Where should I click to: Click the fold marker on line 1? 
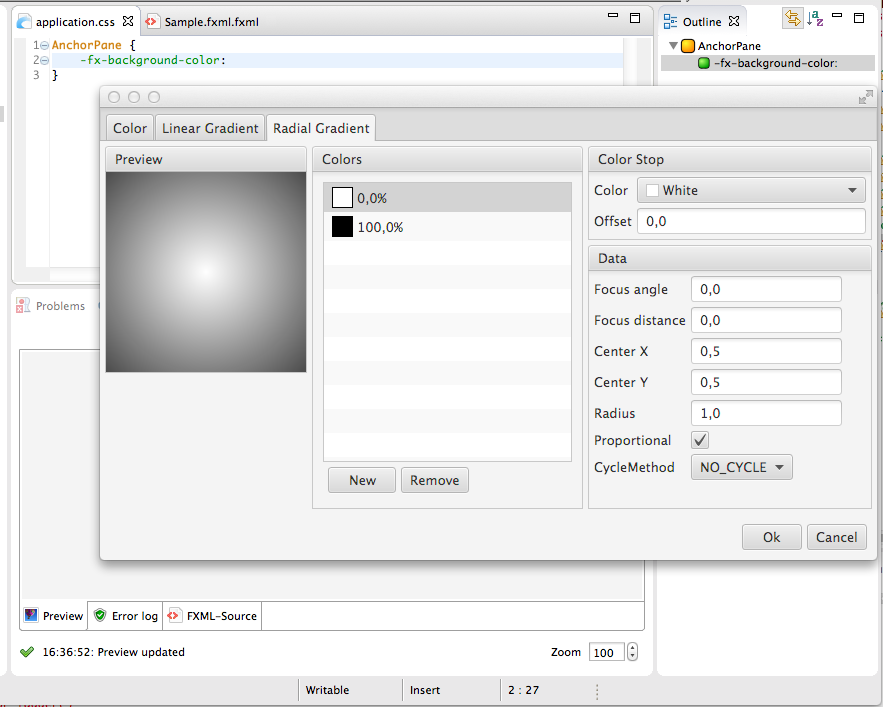[x=45, y=46]
